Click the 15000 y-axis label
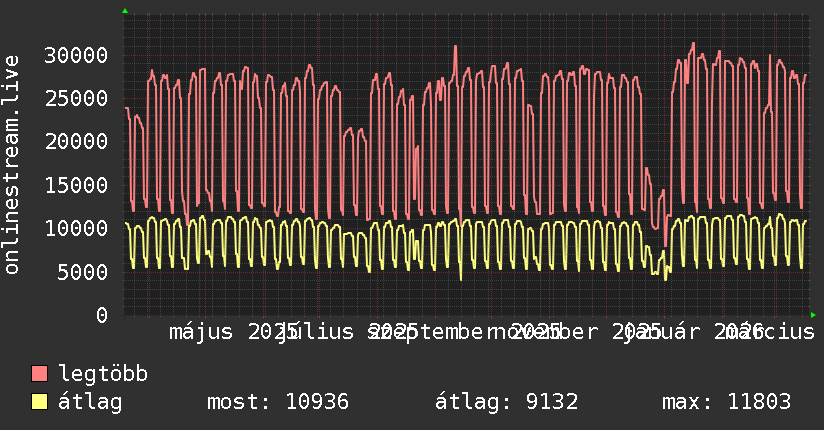 coord(76,185)
